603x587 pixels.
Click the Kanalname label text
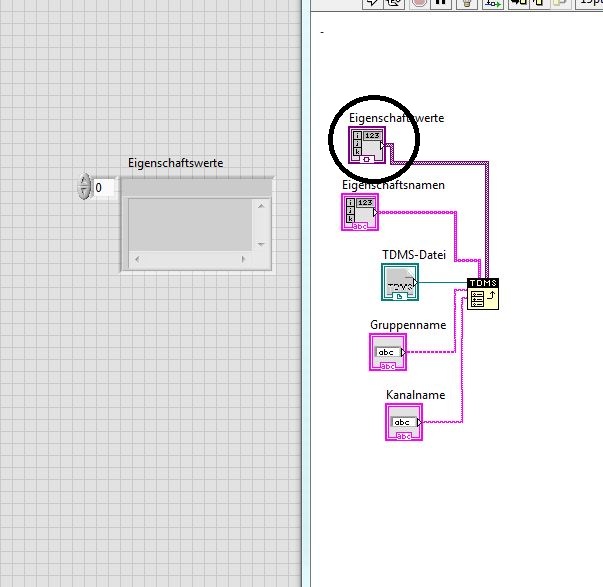[415, 395]
